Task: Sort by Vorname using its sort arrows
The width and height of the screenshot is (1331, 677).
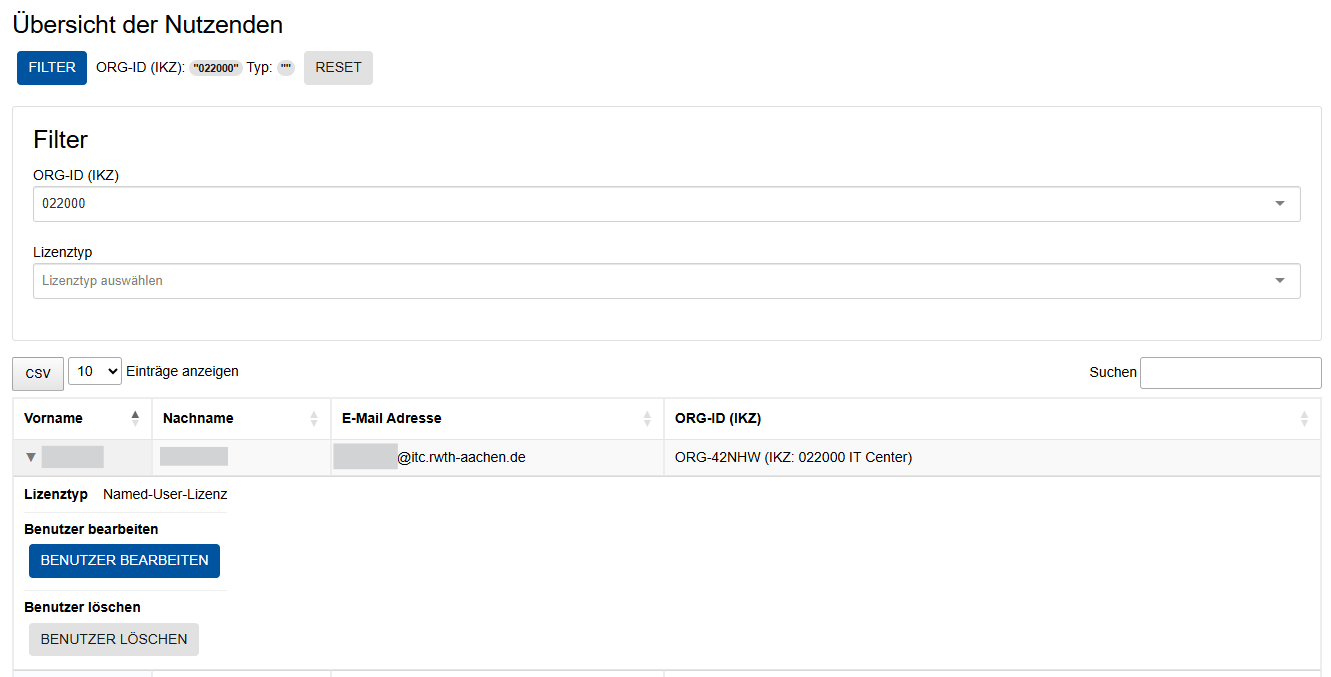Action: pyautogui.click(x=135, y=418)
